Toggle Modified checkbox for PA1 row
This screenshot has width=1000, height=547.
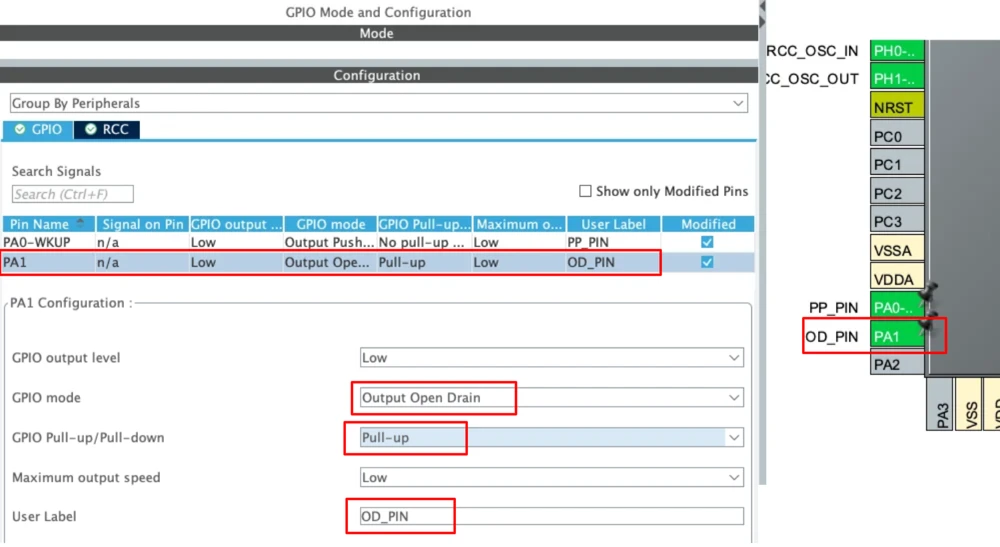coord(707,262)
